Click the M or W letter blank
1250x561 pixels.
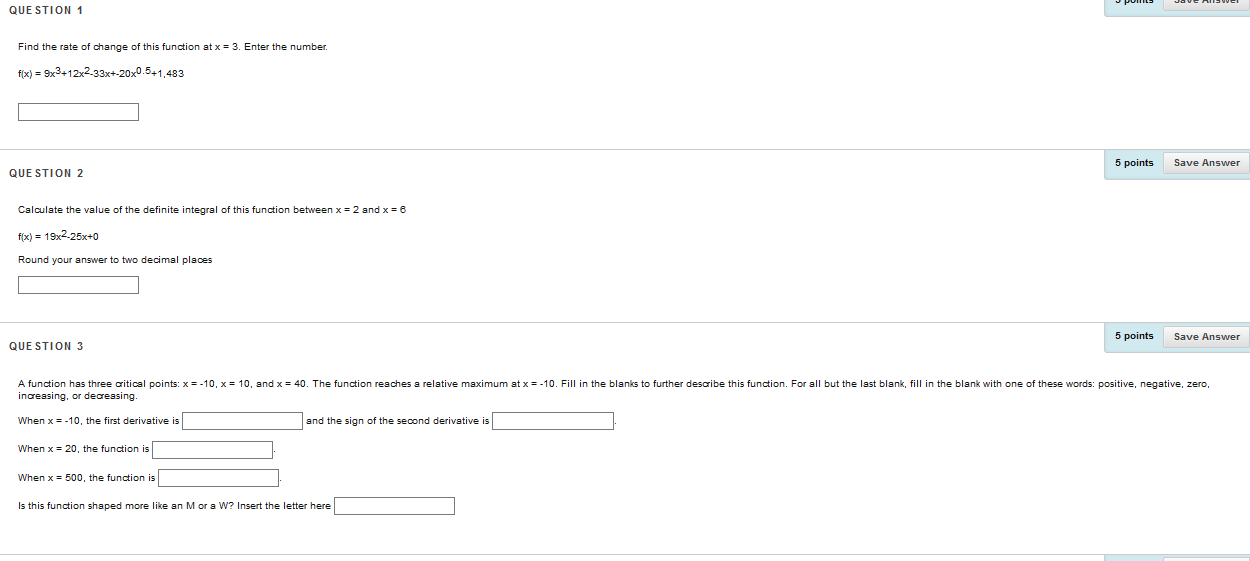(x=394, y=506)
